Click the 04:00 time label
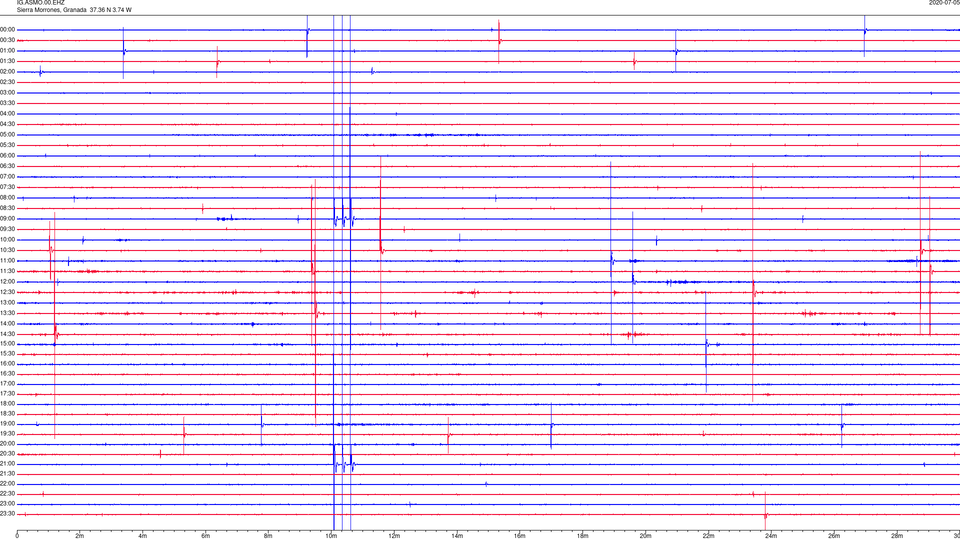 coord(8,113)
